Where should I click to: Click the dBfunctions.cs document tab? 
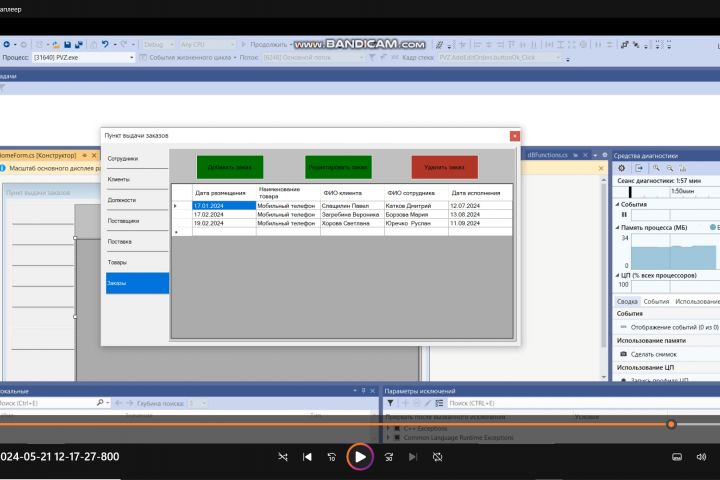tap(547, 155)
